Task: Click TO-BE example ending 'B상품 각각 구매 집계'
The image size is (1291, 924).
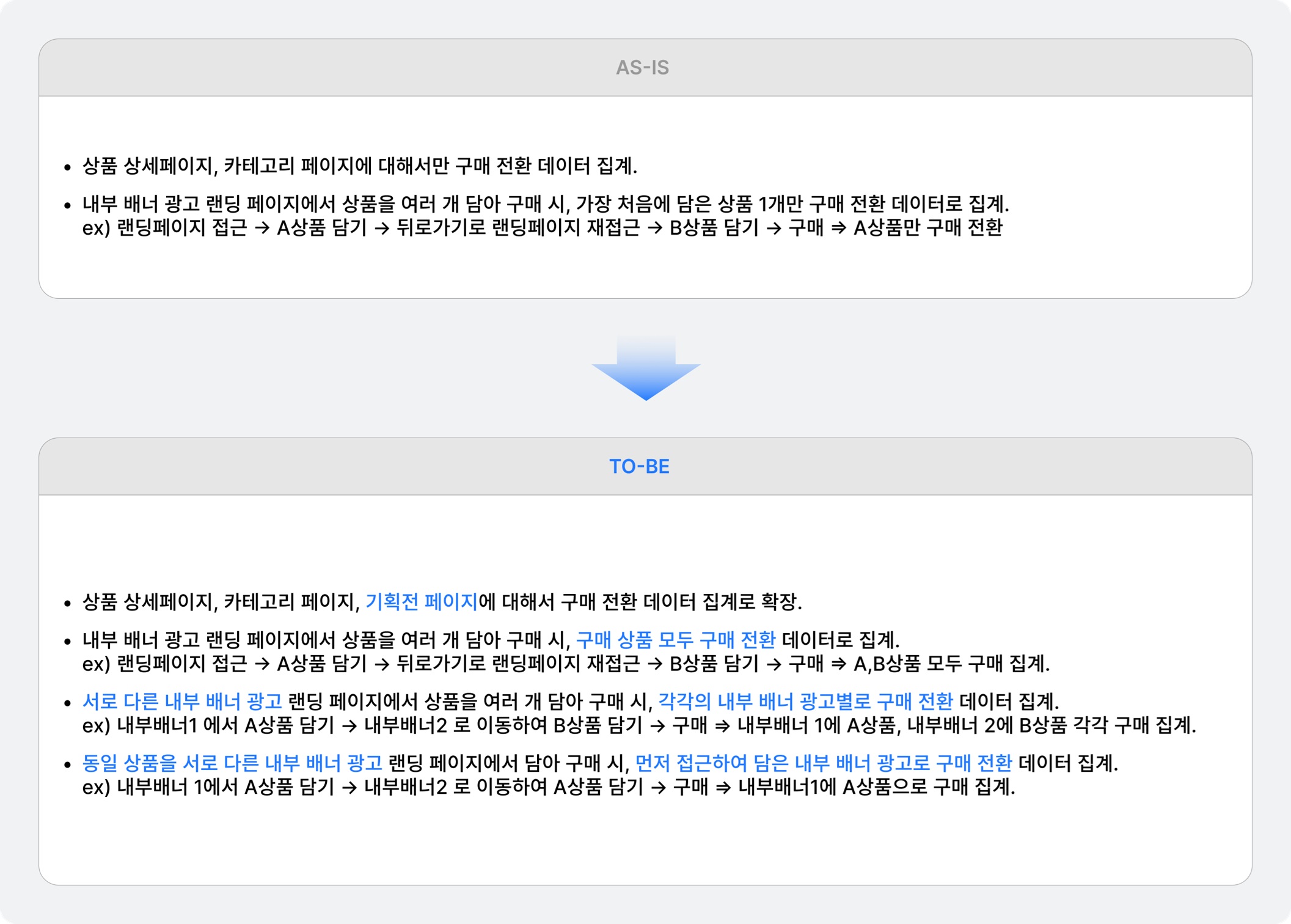Action: pyautogui.click(x=638, y=726)
